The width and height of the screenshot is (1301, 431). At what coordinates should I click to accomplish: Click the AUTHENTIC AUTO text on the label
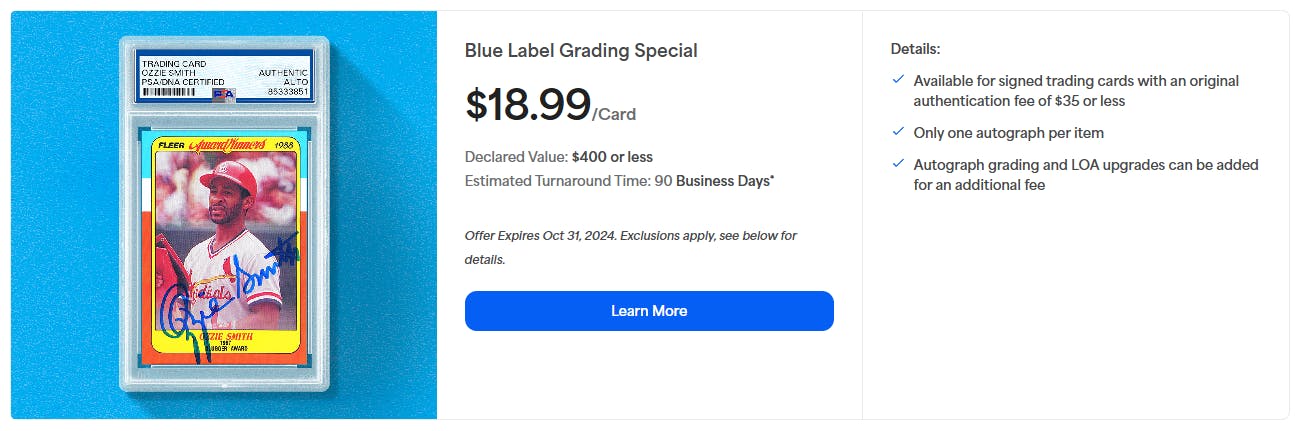[285, 76]
